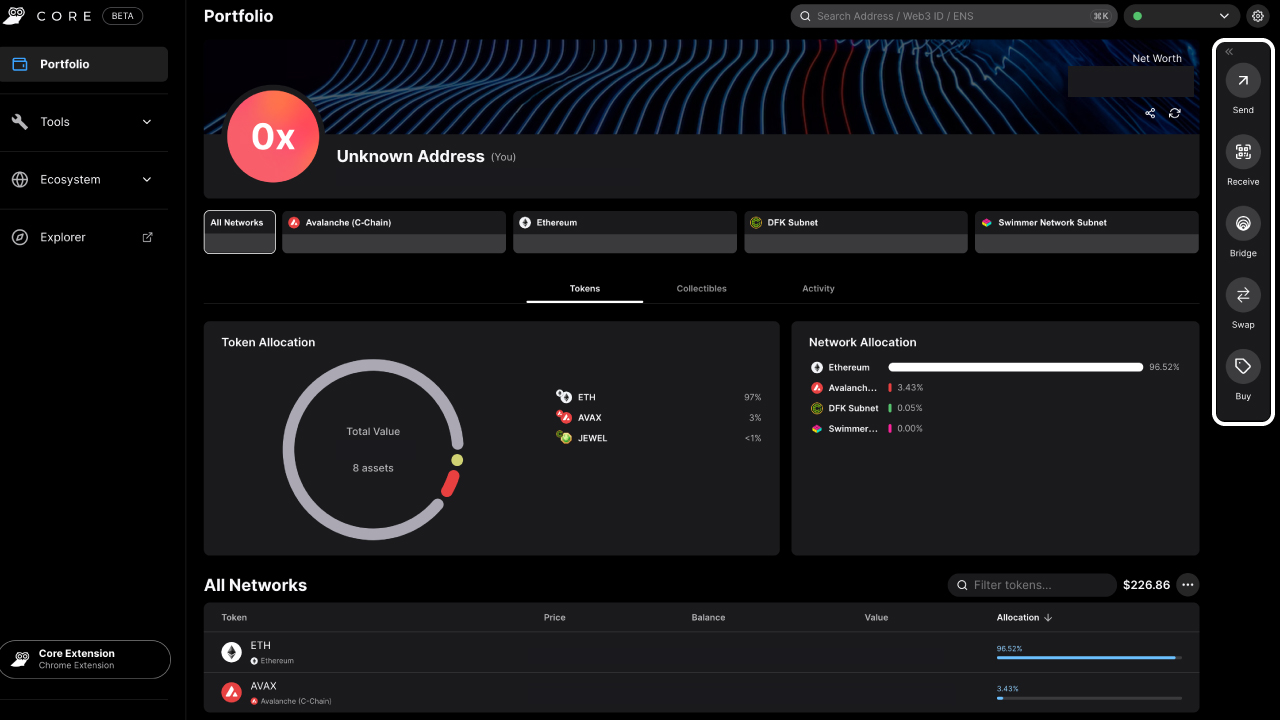Click the AVAX token icon in table row
Viewport: 1280px width, 720px height.
[x=231, y=692]
